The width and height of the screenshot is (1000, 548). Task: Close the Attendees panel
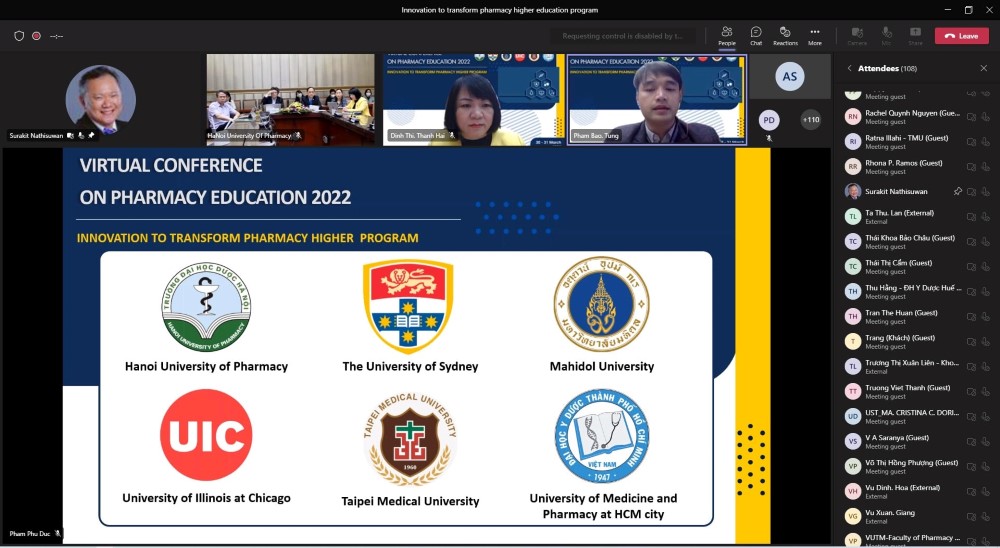(983, 68)
